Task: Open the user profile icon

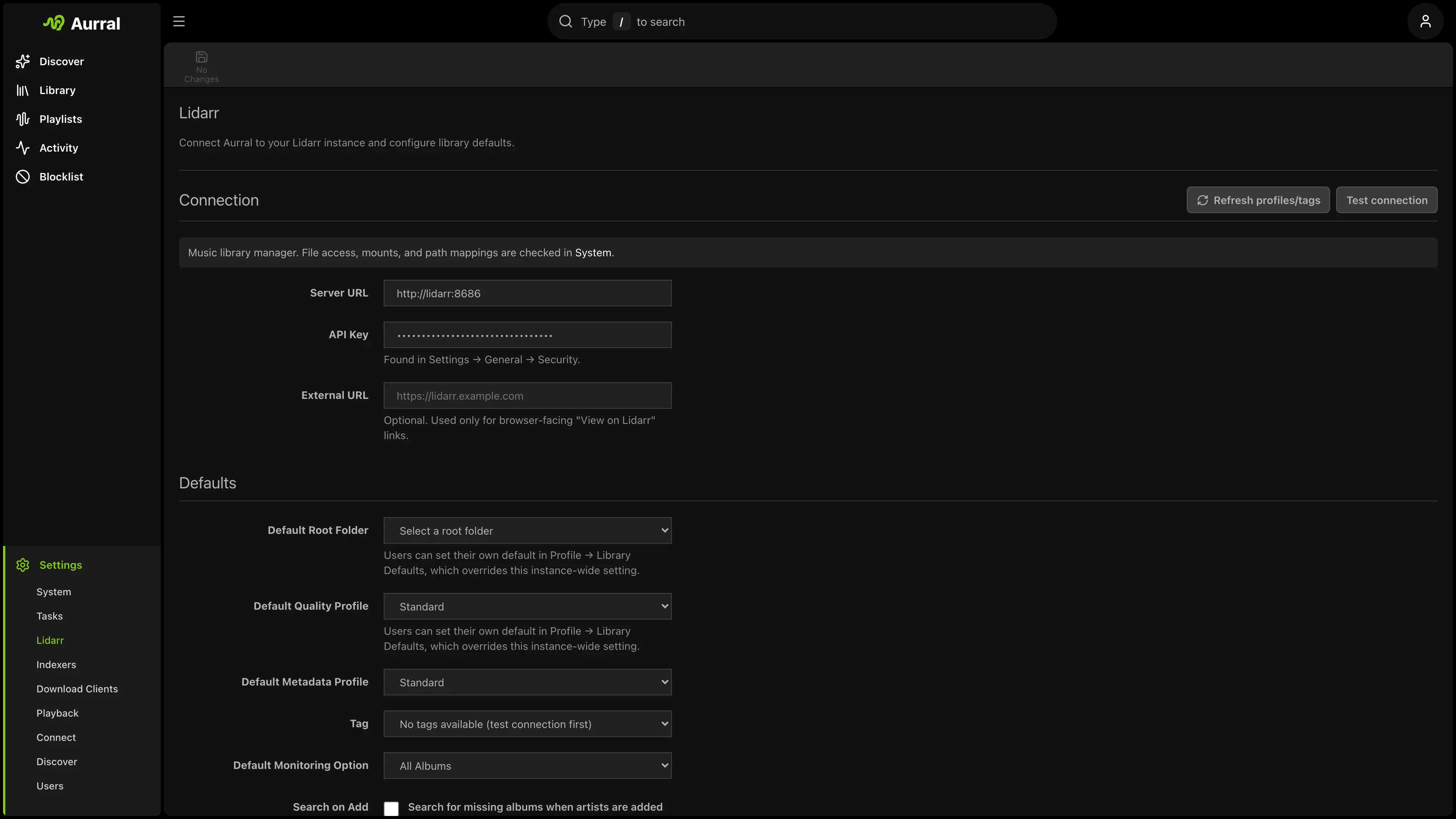Action: click(x=1425, y=22)
